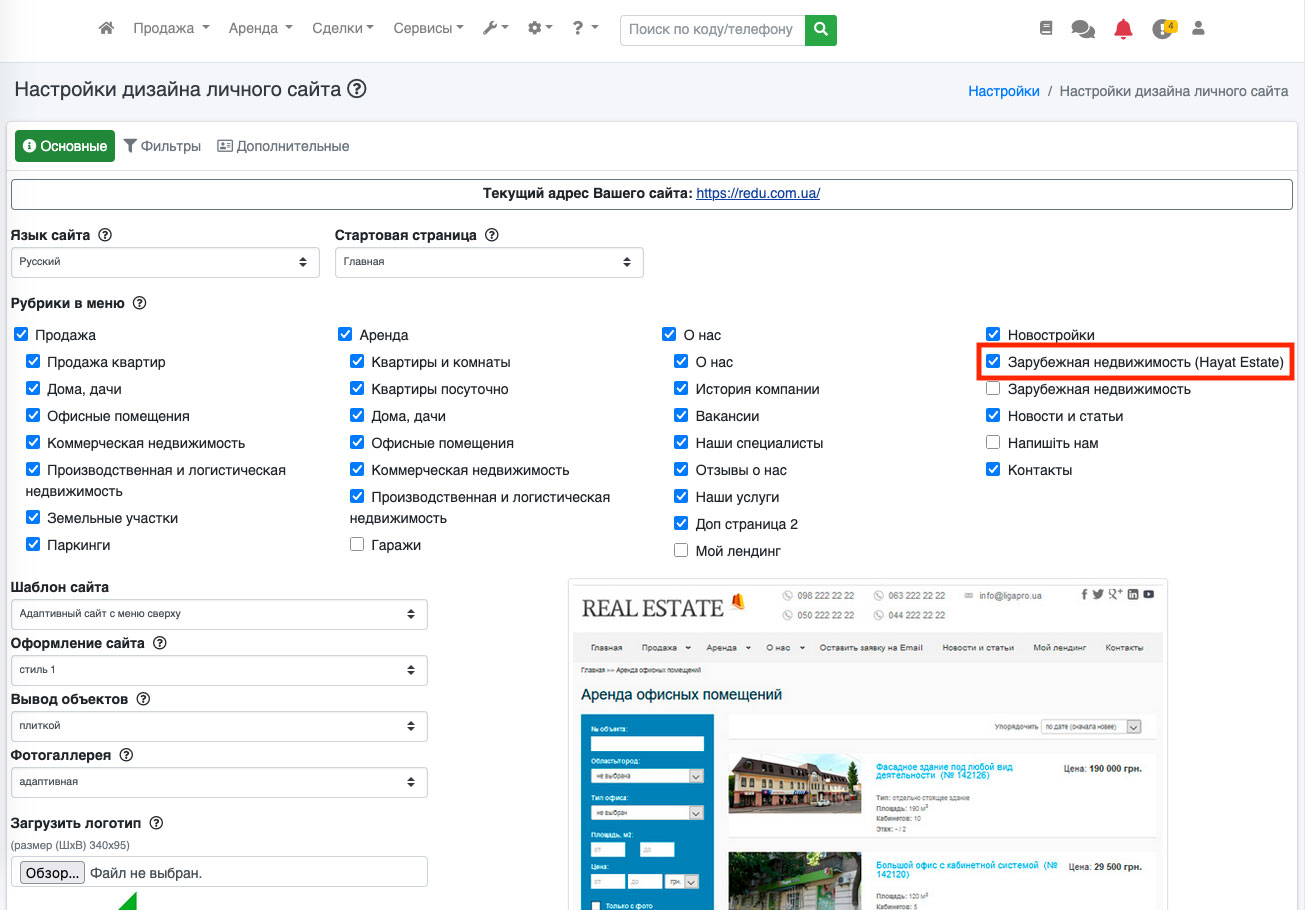Switch to the Дополнительные tab
The width and height of the screenshot is (1305, 910).
point(283,146)
